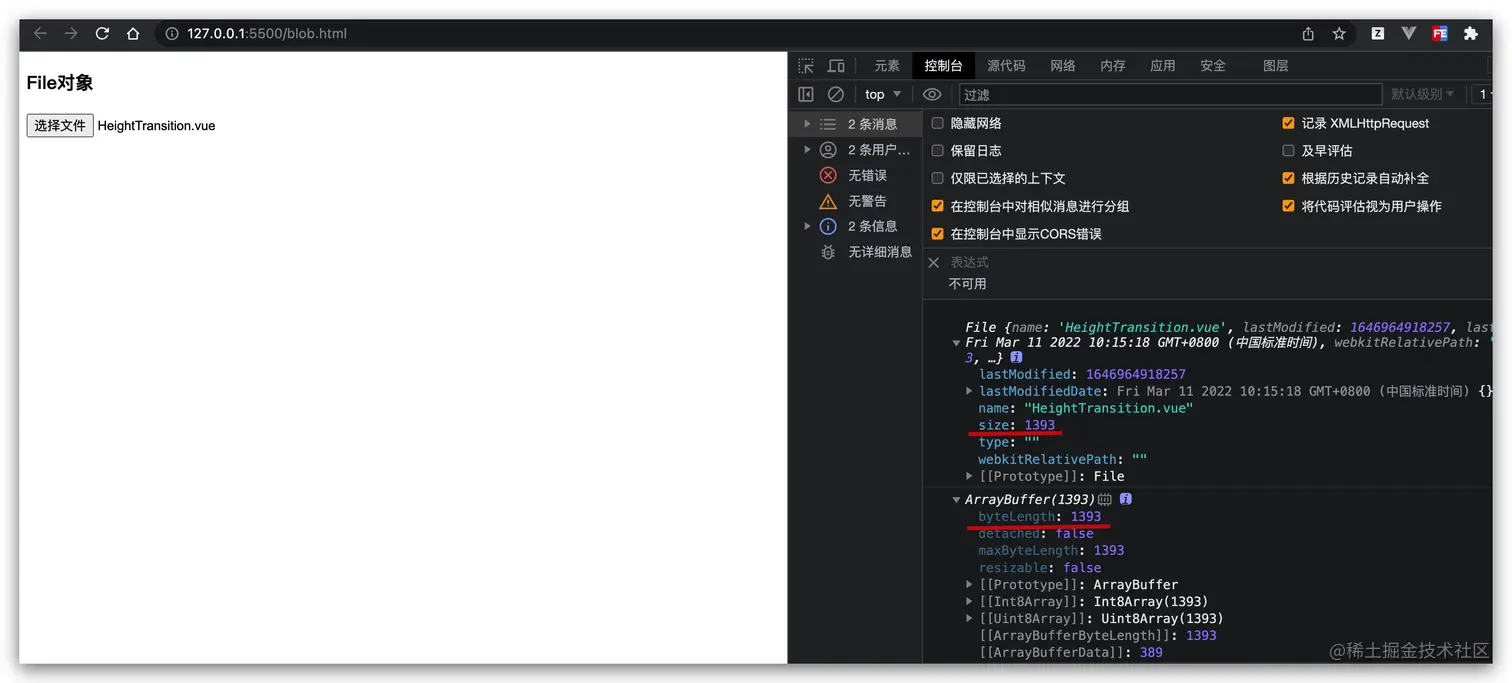
Task: Click the address bar URL 127.0.0.1:5500/blob.html
Action: point(267,33)
